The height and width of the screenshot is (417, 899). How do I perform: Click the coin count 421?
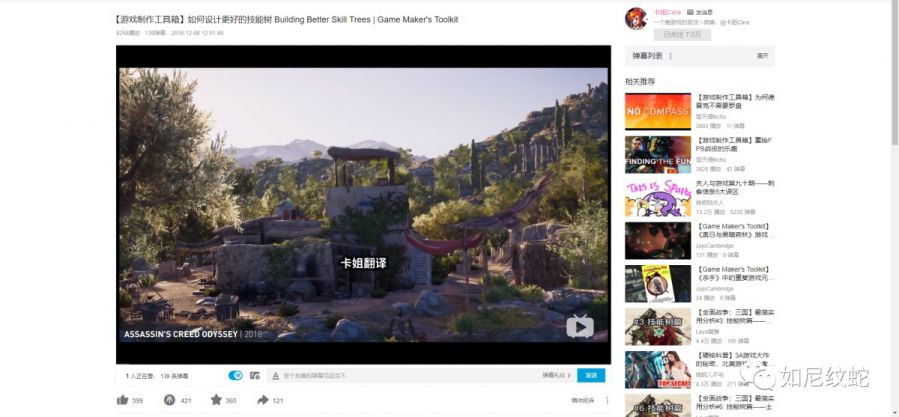pyautogui.click(x=186, y=401)
